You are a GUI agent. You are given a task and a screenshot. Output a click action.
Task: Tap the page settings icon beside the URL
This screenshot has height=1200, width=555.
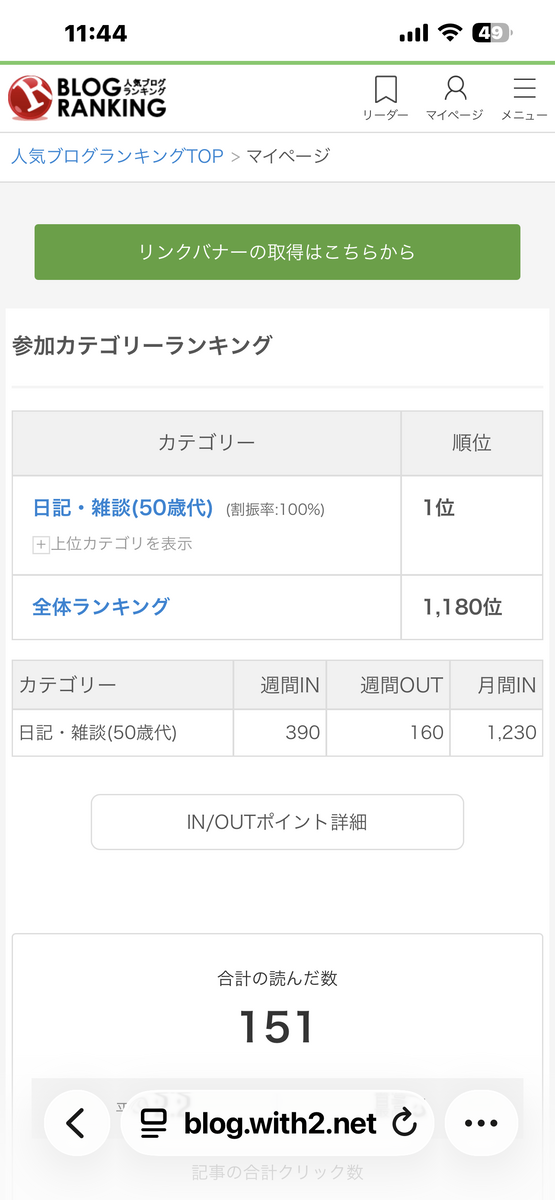coord(153,1124)
